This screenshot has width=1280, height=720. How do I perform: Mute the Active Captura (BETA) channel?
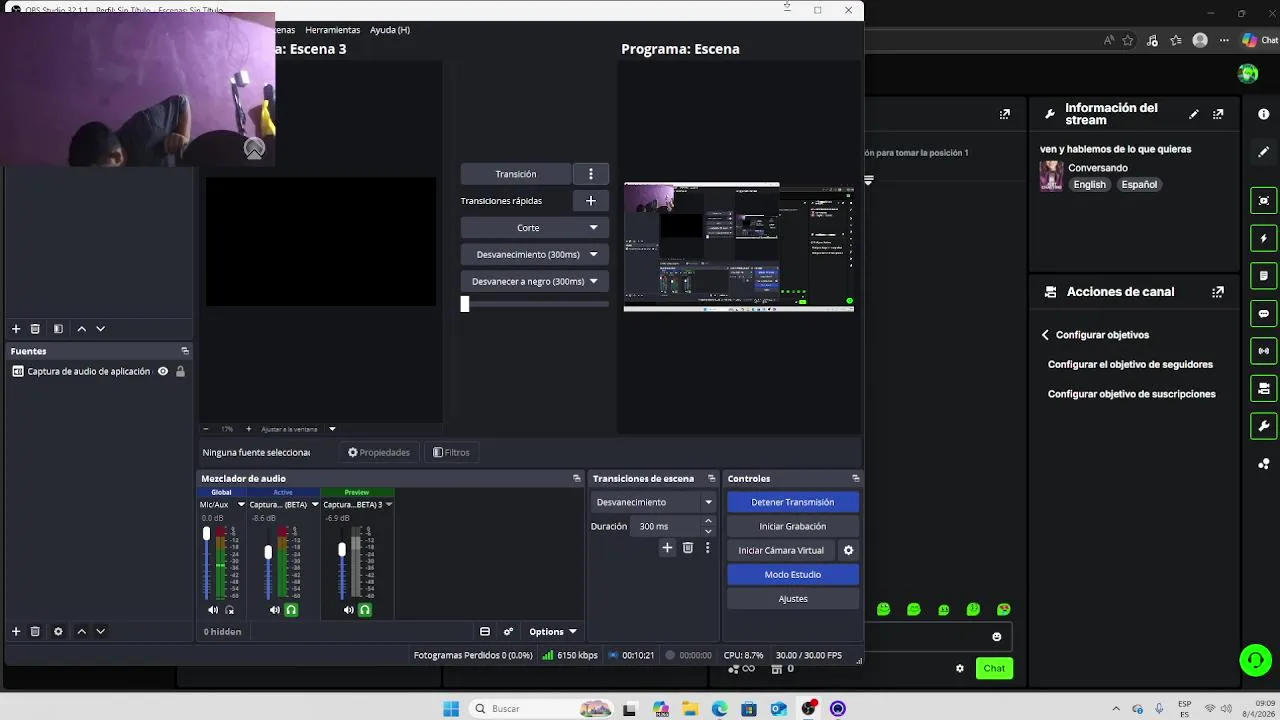[x=275, y=610]
